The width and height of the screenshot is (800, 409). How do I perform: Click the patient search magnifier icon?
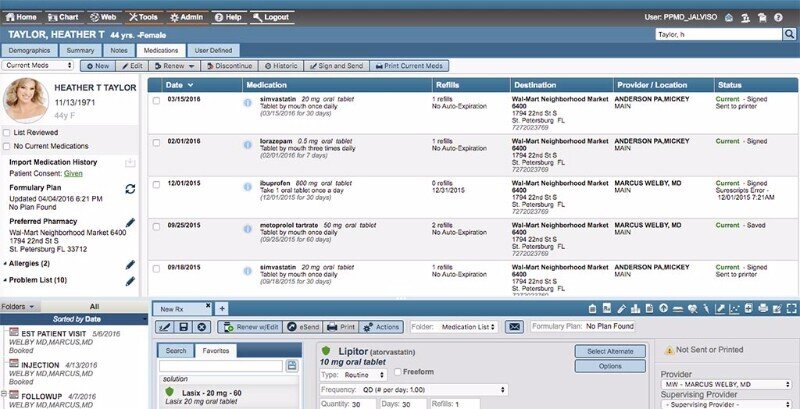(x=789, y=34)
